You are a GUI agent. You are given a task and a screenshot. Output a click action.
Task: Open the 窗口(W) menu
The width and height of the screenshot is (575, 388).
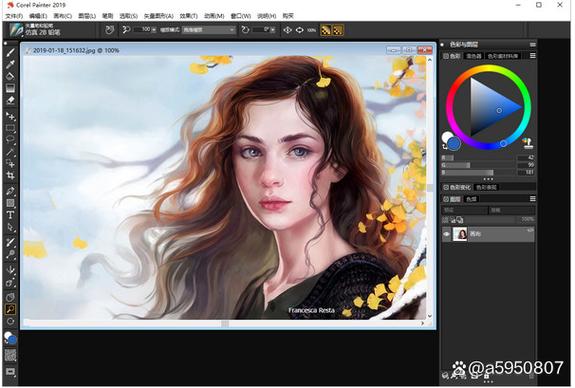pos(241,16)
